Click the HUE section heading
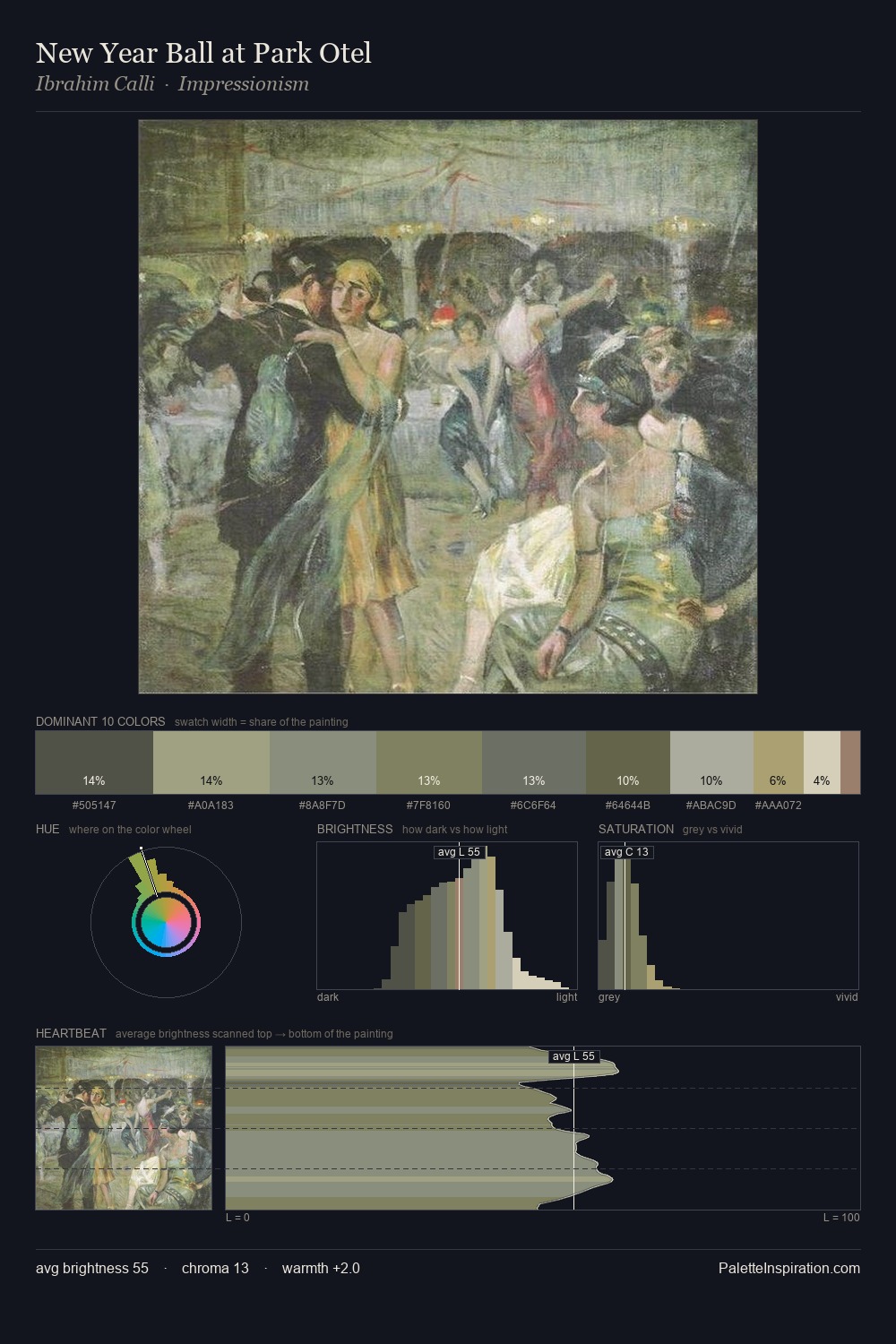The width and height of the screenshot is (896, 1344). pyautogui.click(x=47, y=830)
